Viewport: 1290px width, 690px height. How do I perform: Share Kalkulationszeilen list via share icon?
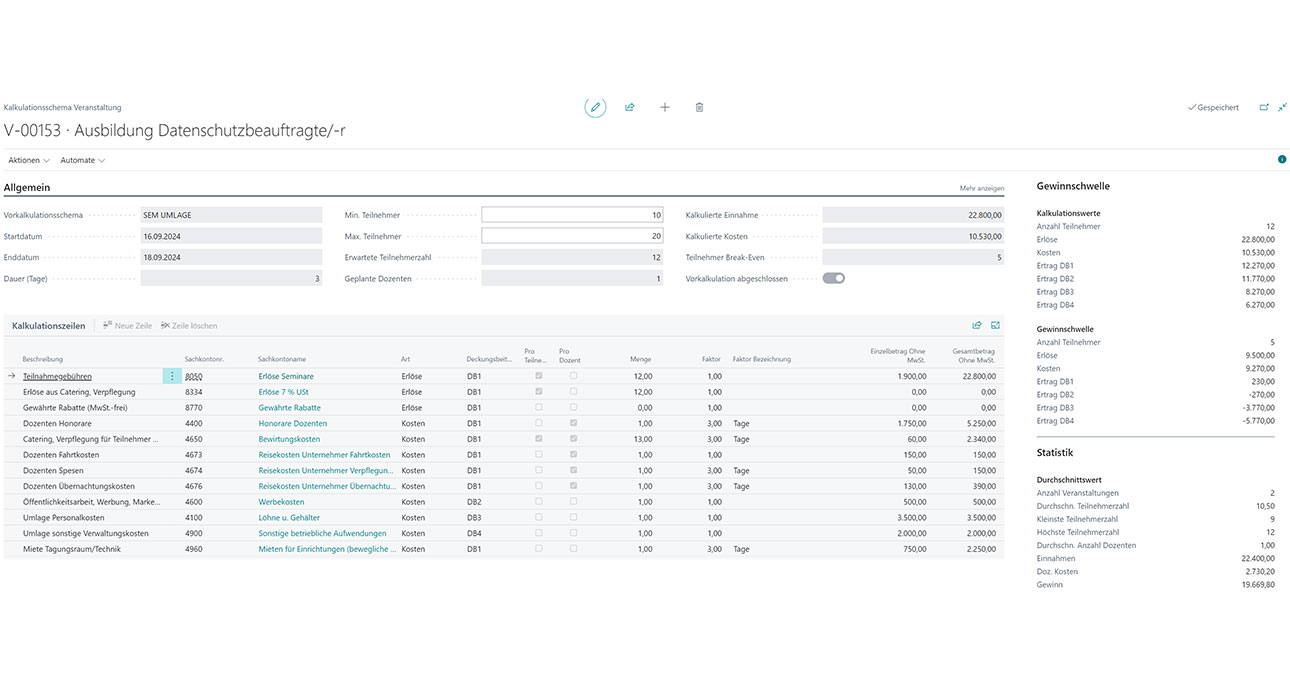point(977,325)
